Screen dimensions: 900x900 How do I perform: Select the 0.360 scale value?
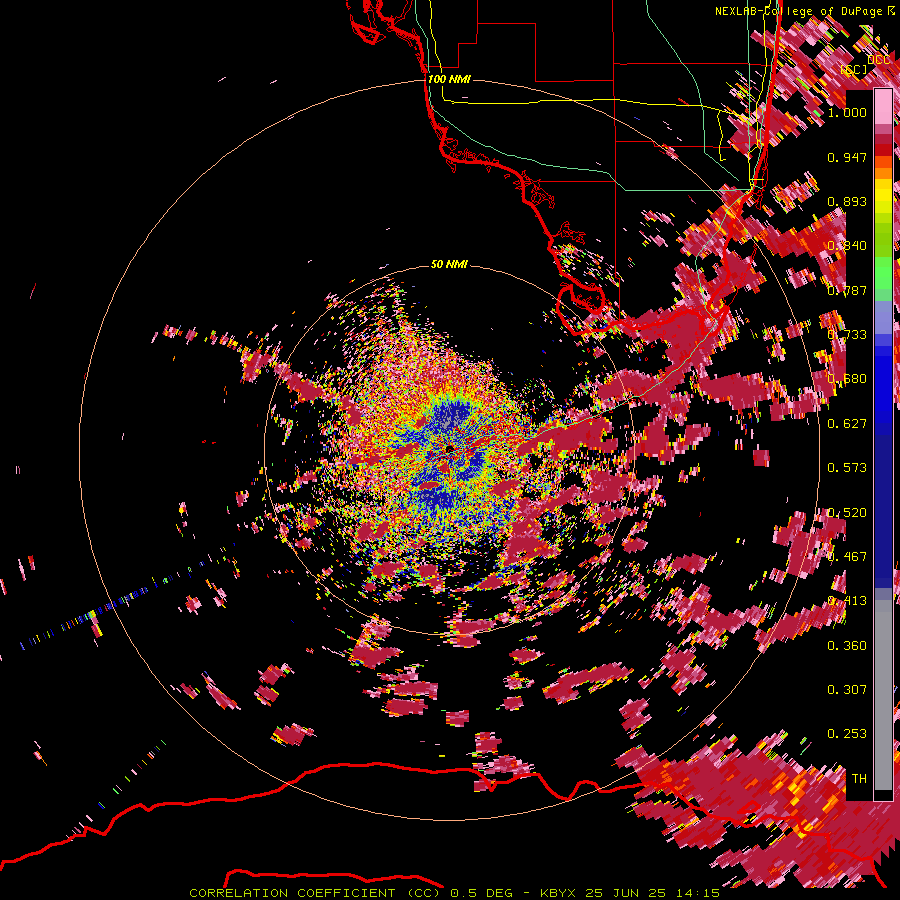[847, 646]
